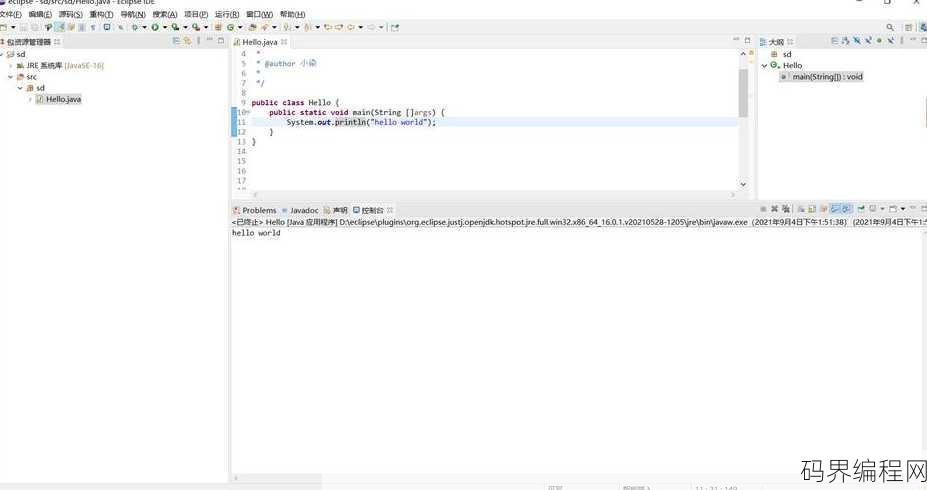Click Pin Console icon in console toolbar

[861, 209]
